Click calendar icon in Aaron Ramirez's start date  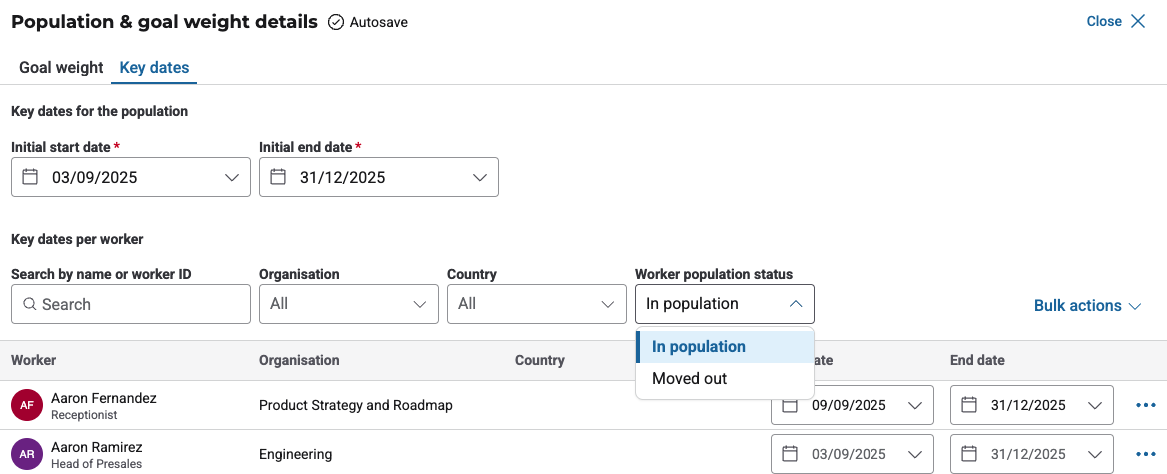[x=790, y=454]
